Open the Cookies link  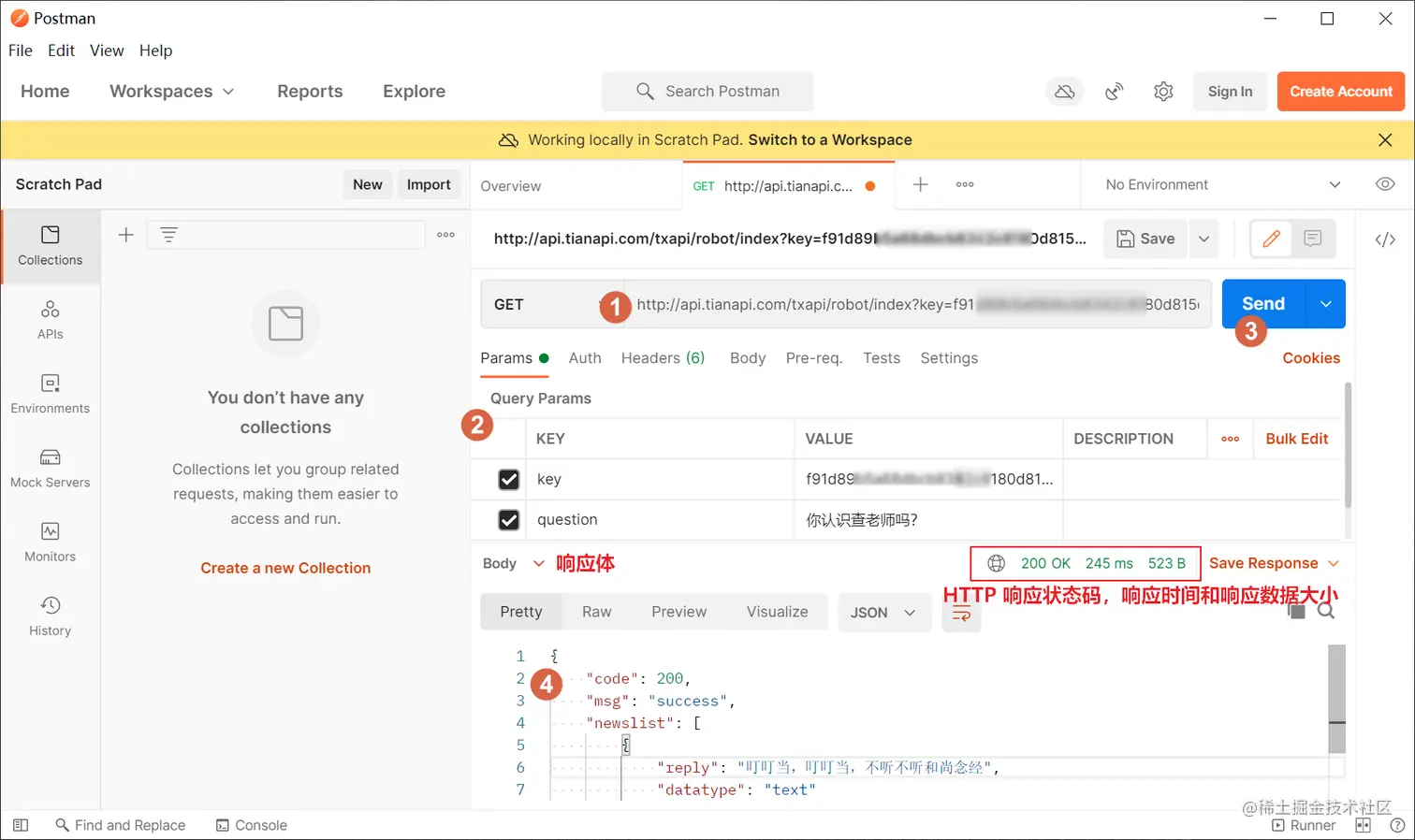pos(1311,358)
